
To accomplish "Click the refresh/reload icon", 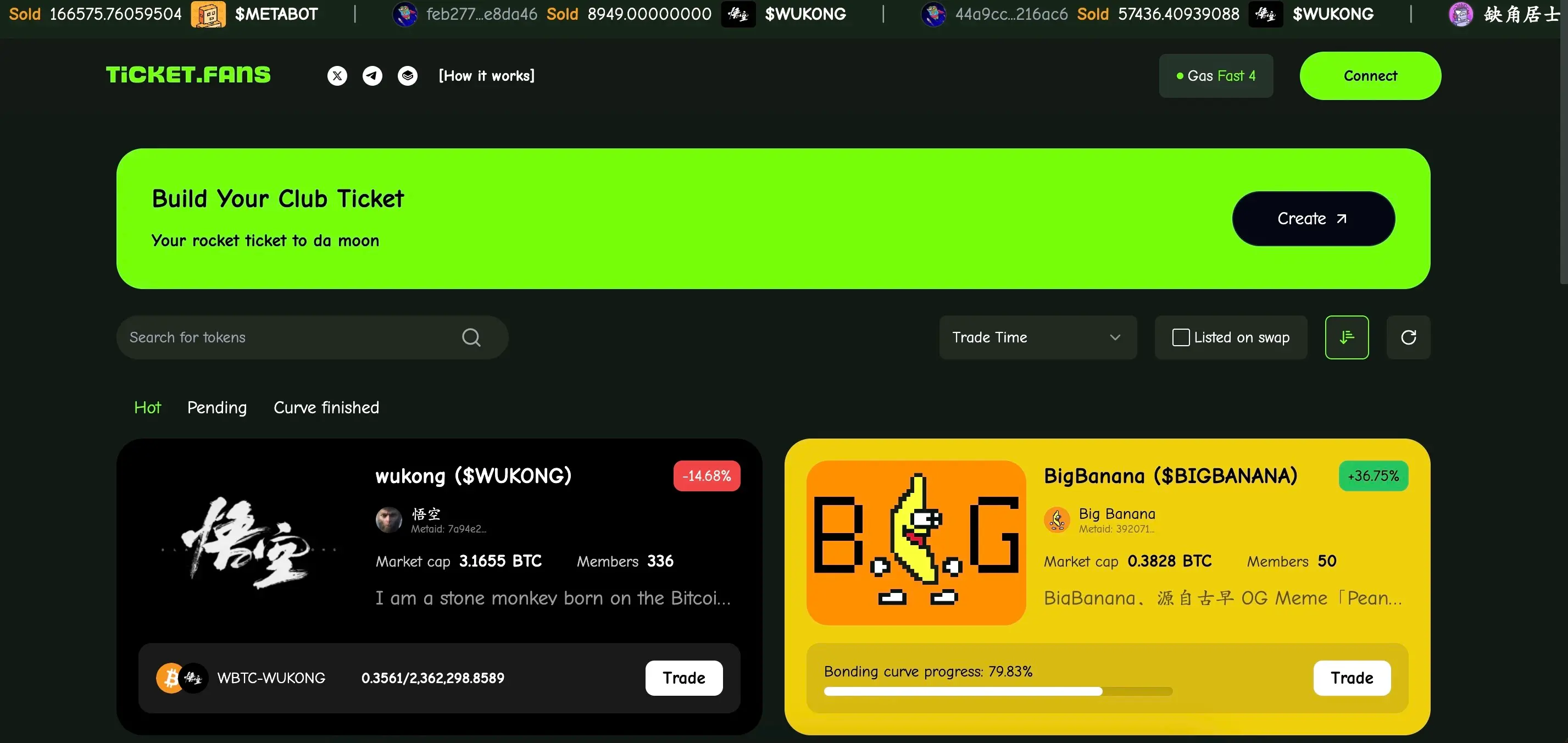I will click(x=1408, y=337).
